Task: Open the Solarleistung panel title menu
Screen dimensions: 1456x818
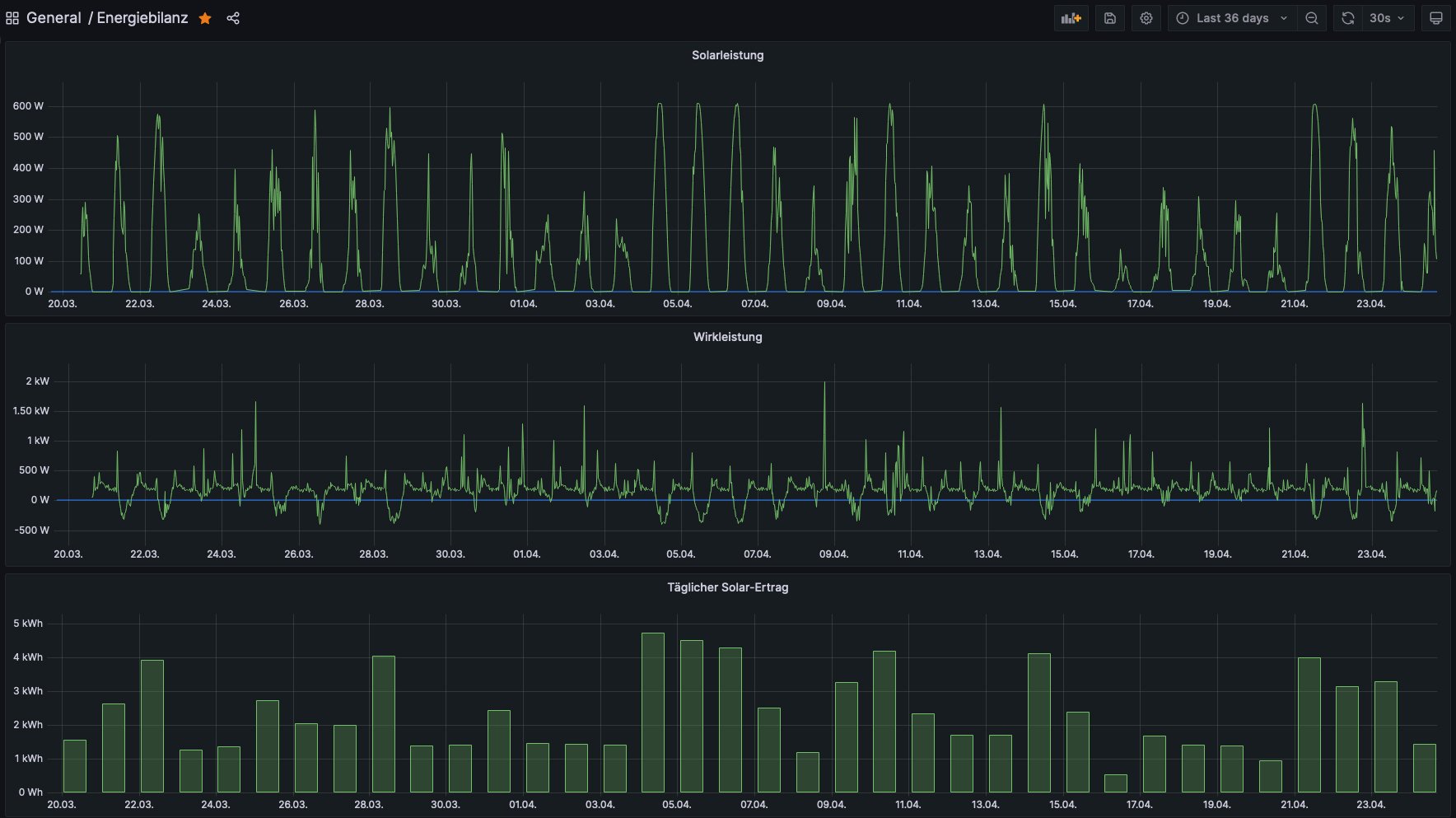Action: tap(727, 55)
